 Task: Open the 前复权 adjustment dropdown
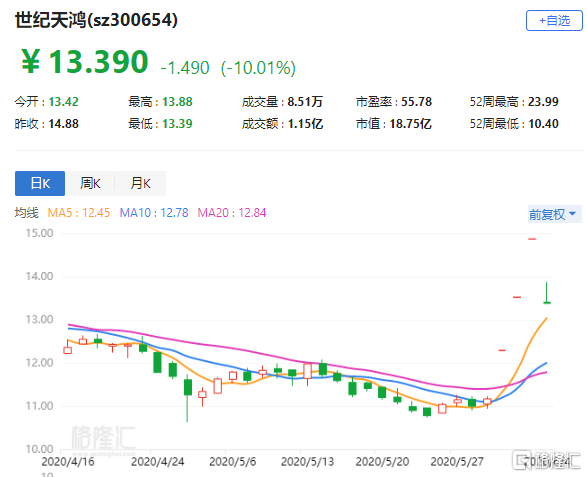click(x=554, y=214)
